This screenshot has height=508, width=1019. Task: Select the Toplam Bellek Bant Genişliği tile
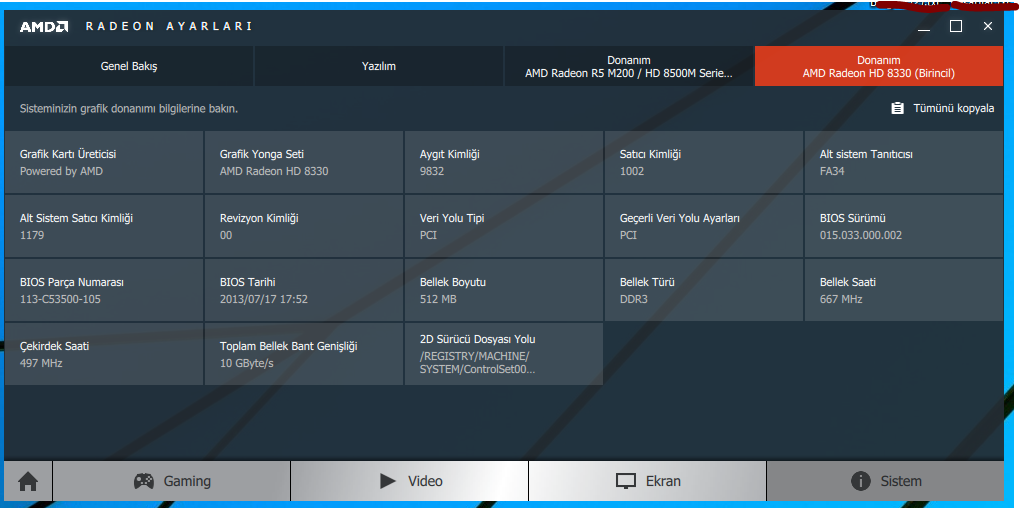click(x=304, y=354)
